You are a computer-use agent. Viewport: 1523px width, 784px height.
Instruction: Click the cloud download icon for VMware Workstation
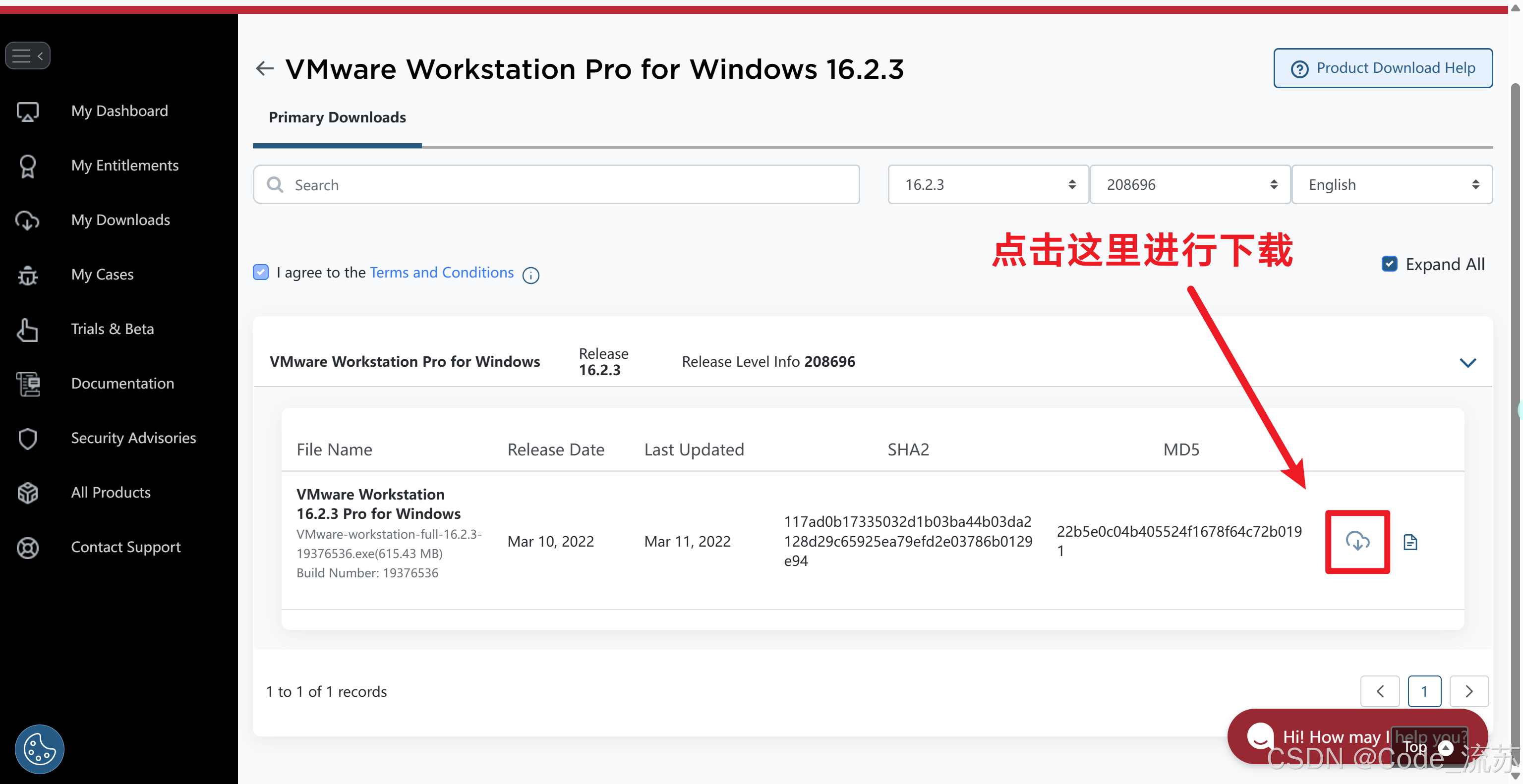(1357, 541)
